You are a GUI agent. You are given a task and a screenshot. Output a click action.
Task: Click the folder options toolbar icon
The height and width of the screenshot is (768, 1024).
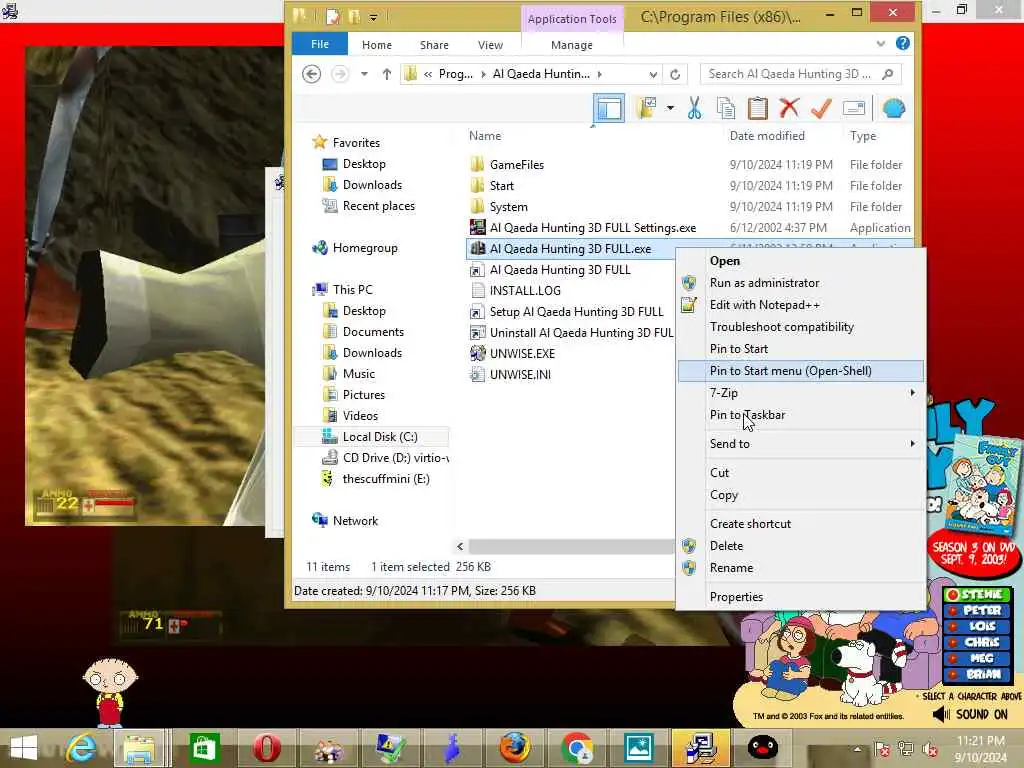click(x=647, y=108)
